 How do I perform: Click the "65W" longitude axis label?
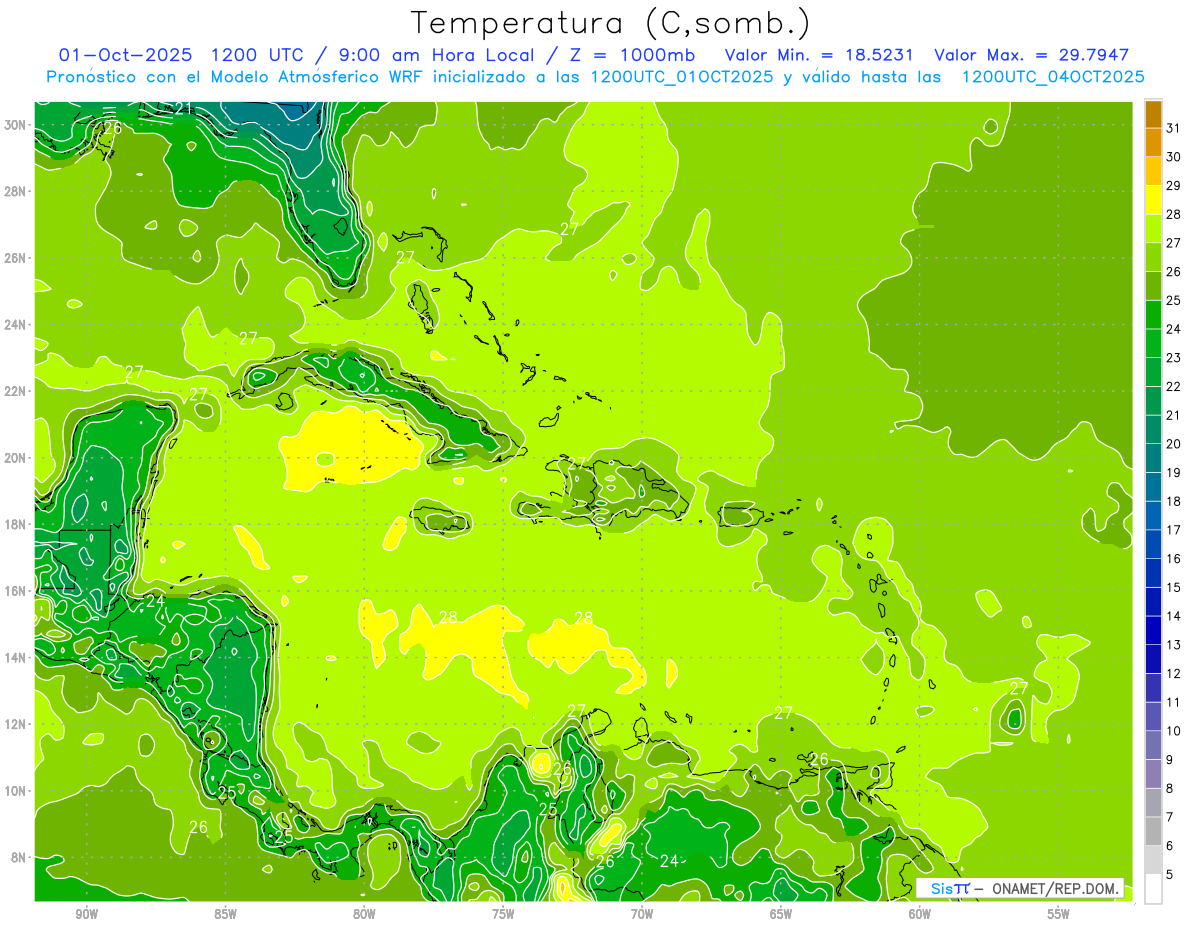click(781, 914)
